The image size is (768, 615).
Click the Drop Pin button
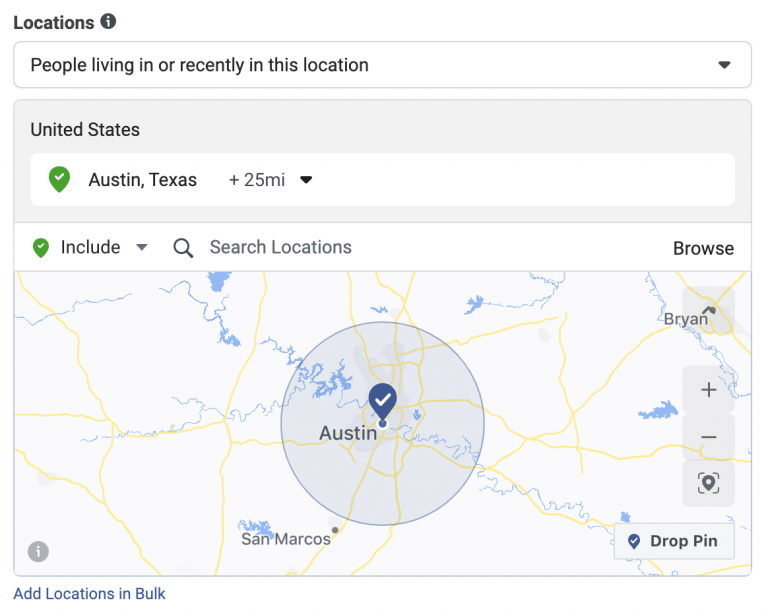[673, 541]
